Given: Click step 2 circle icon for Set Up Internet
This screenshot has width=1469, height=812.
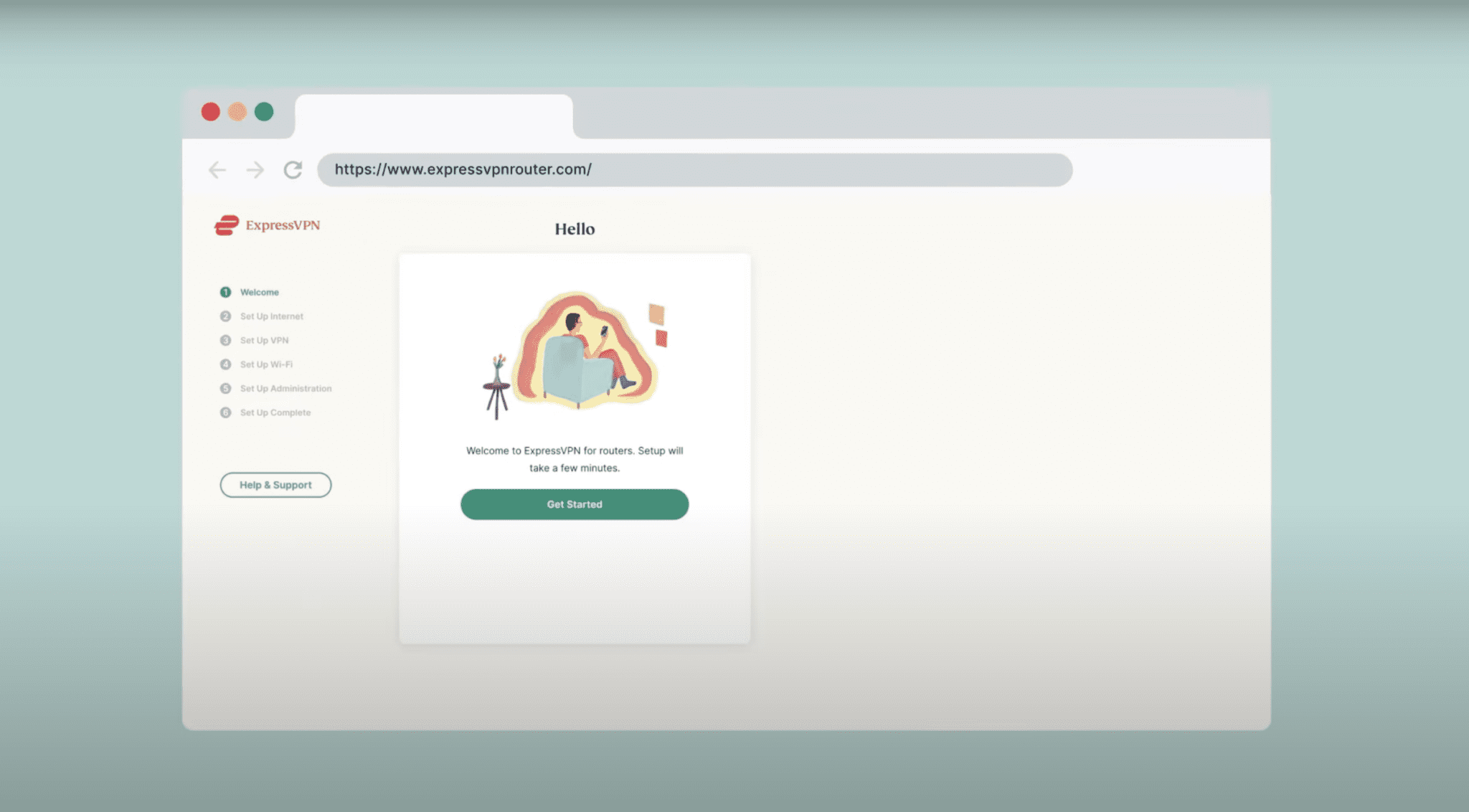Looking at the screenshot, I should pos(225,316).
